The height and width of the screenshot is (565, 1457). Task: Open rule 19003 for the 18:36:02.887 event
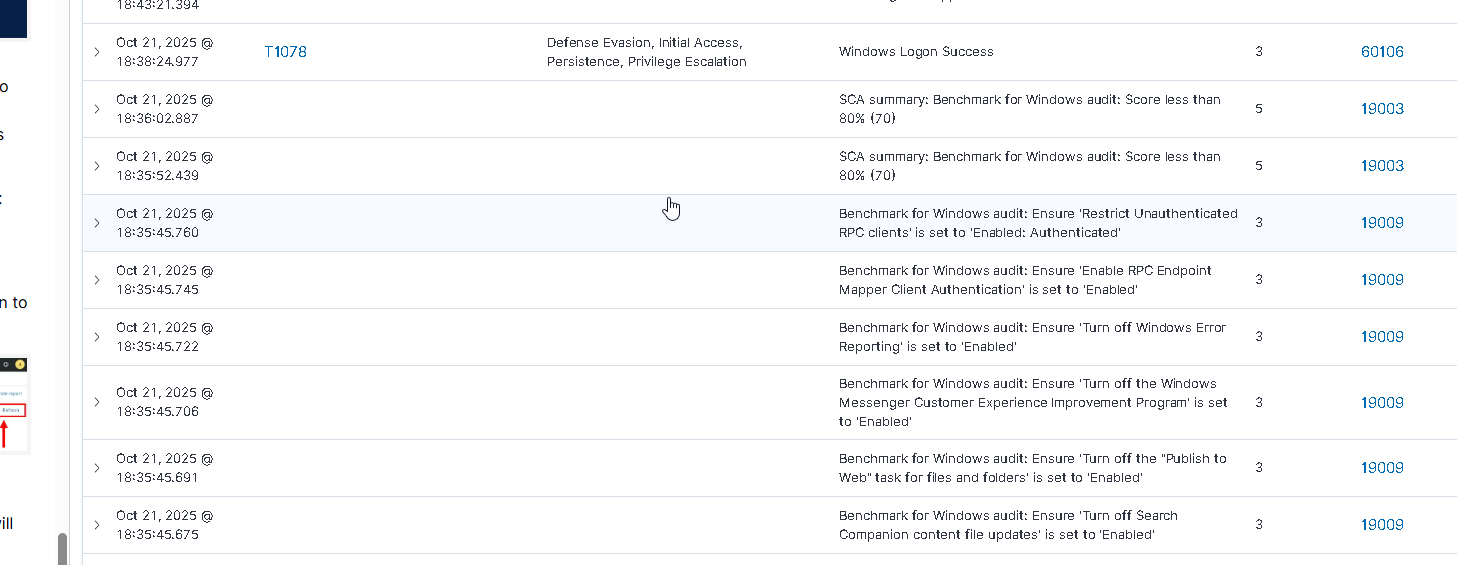1382,109
